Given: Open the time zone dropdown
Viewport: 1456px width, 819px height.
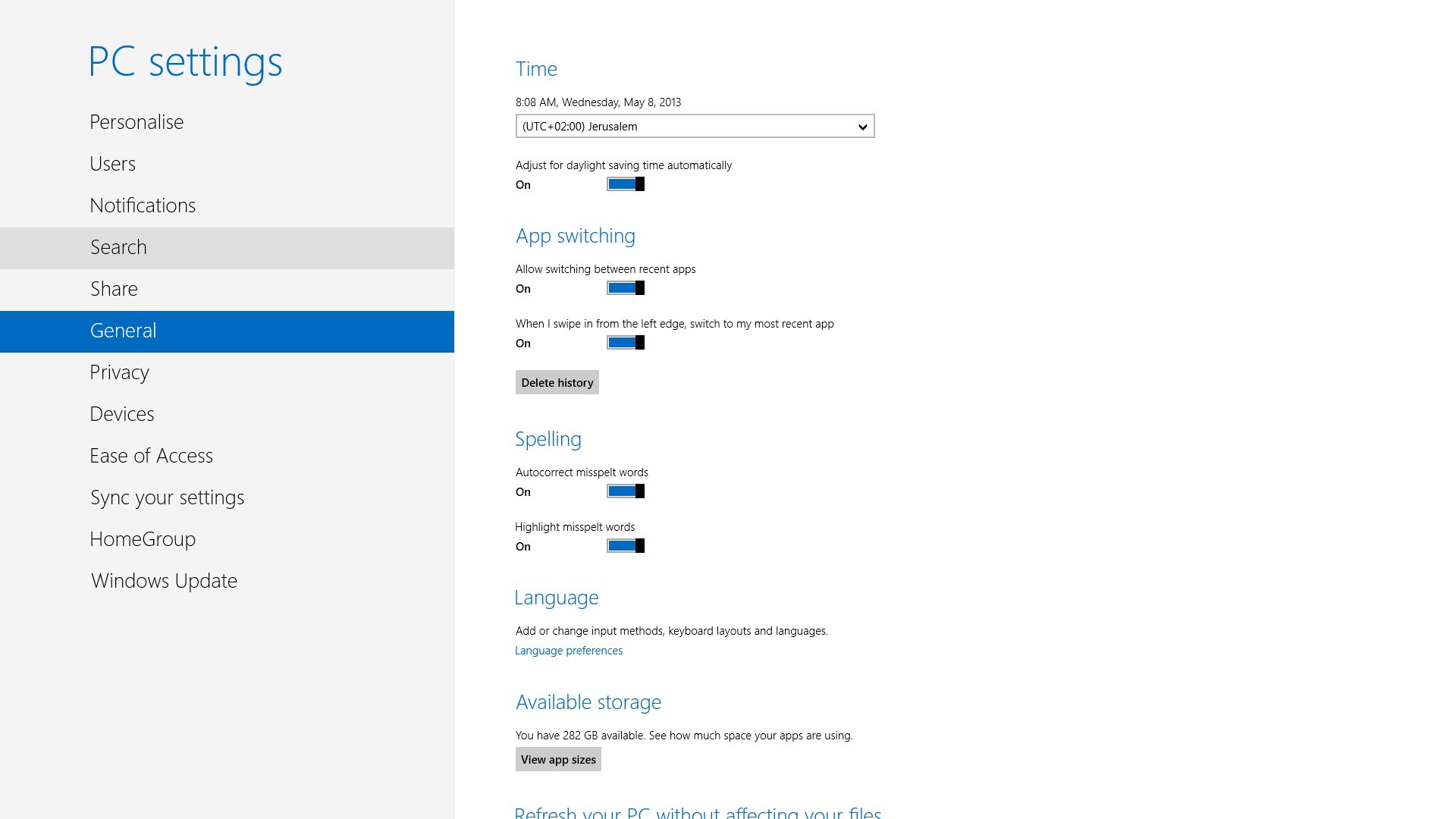Looking at the screenshot, I should coord(861,126).
